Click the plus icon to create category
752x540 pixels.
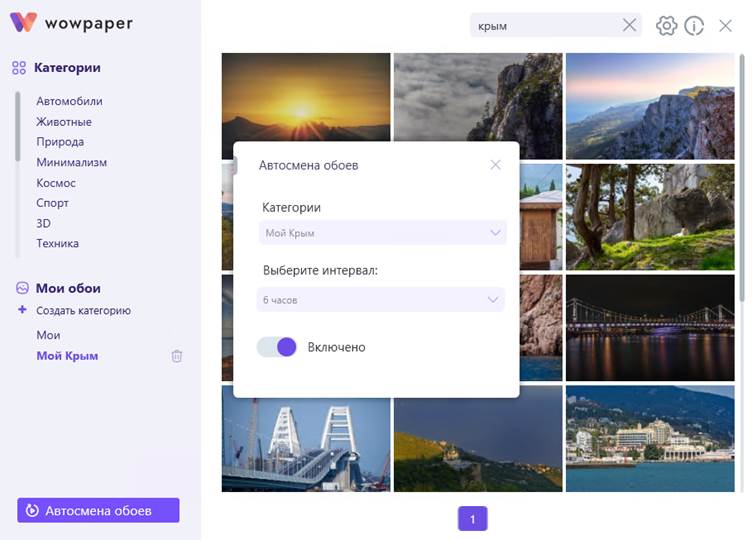[22, 310]
